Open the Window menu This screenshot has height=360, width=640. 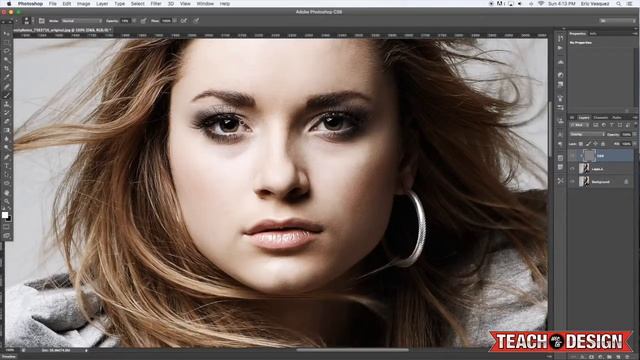coord(205,4)
